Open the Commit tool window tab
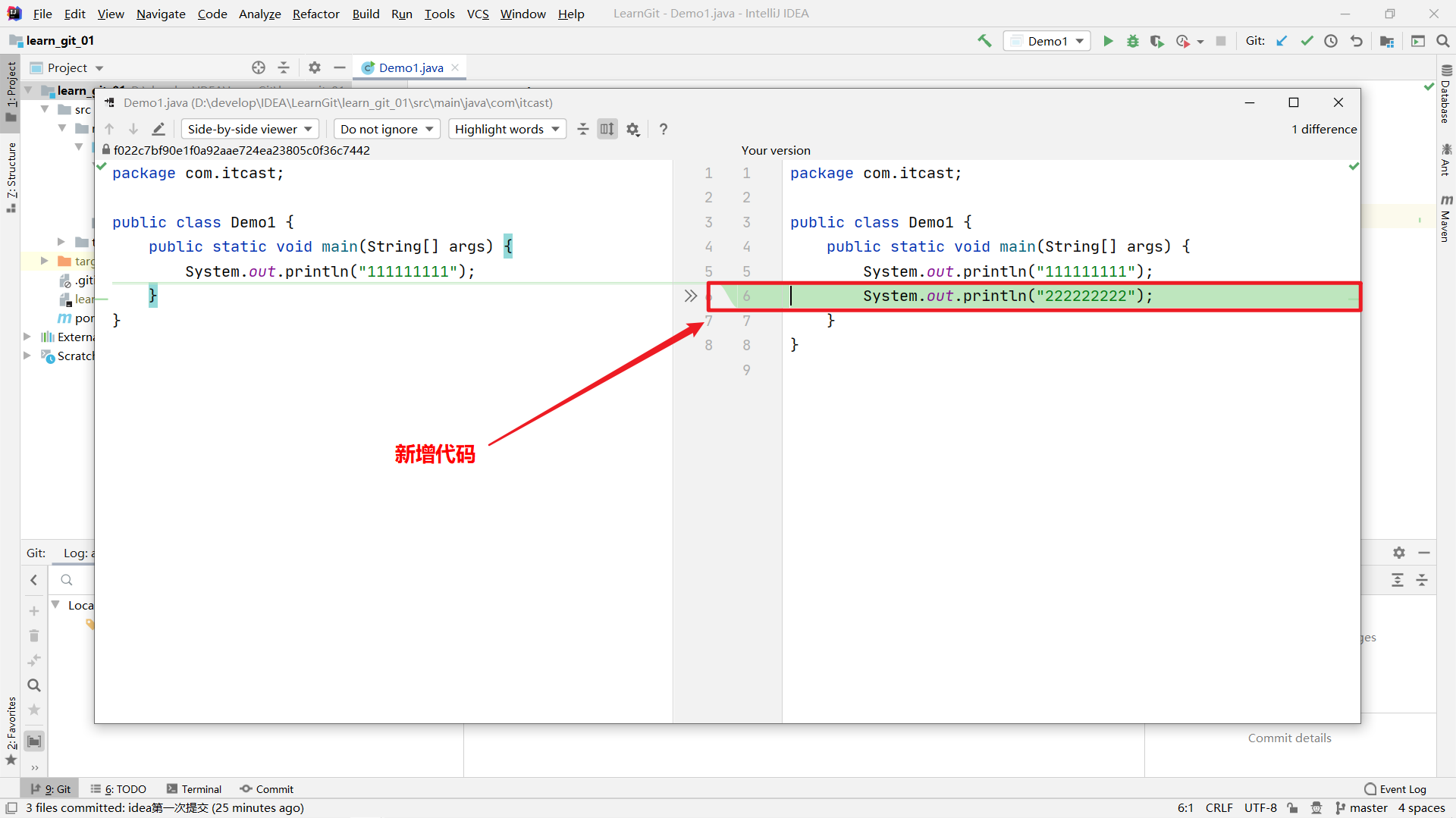This screenshot has width=1456, height=818. coord(267,789)
